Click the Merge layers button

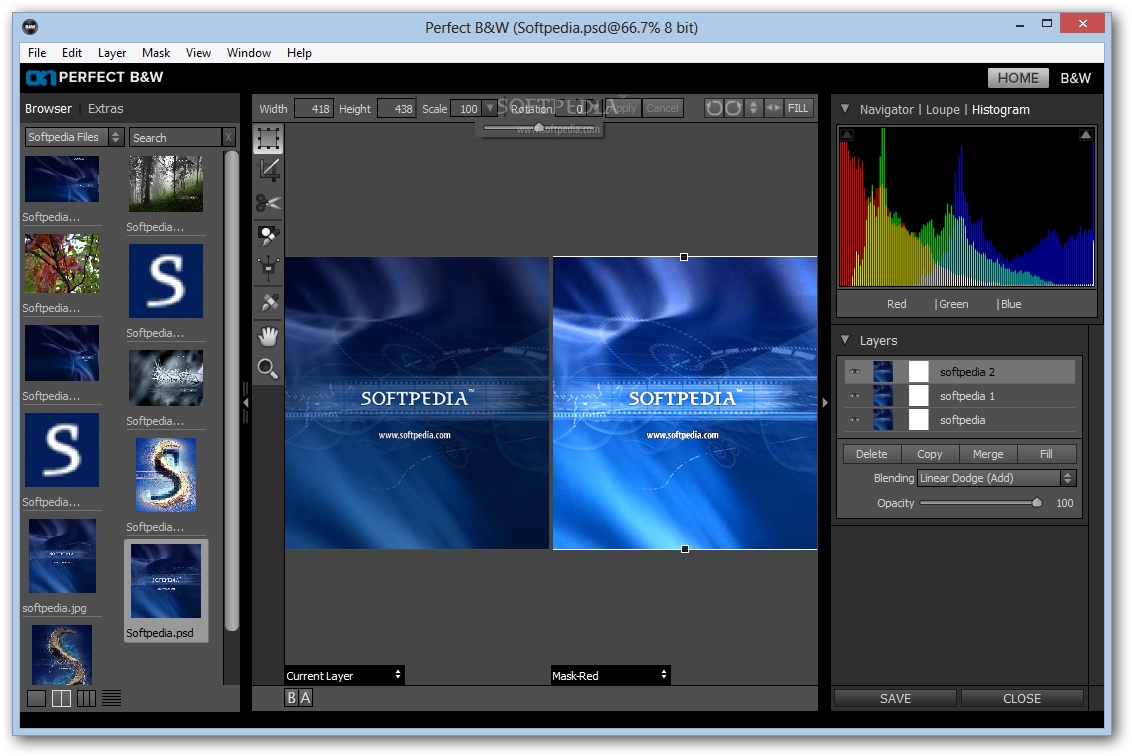click(988, 453)
